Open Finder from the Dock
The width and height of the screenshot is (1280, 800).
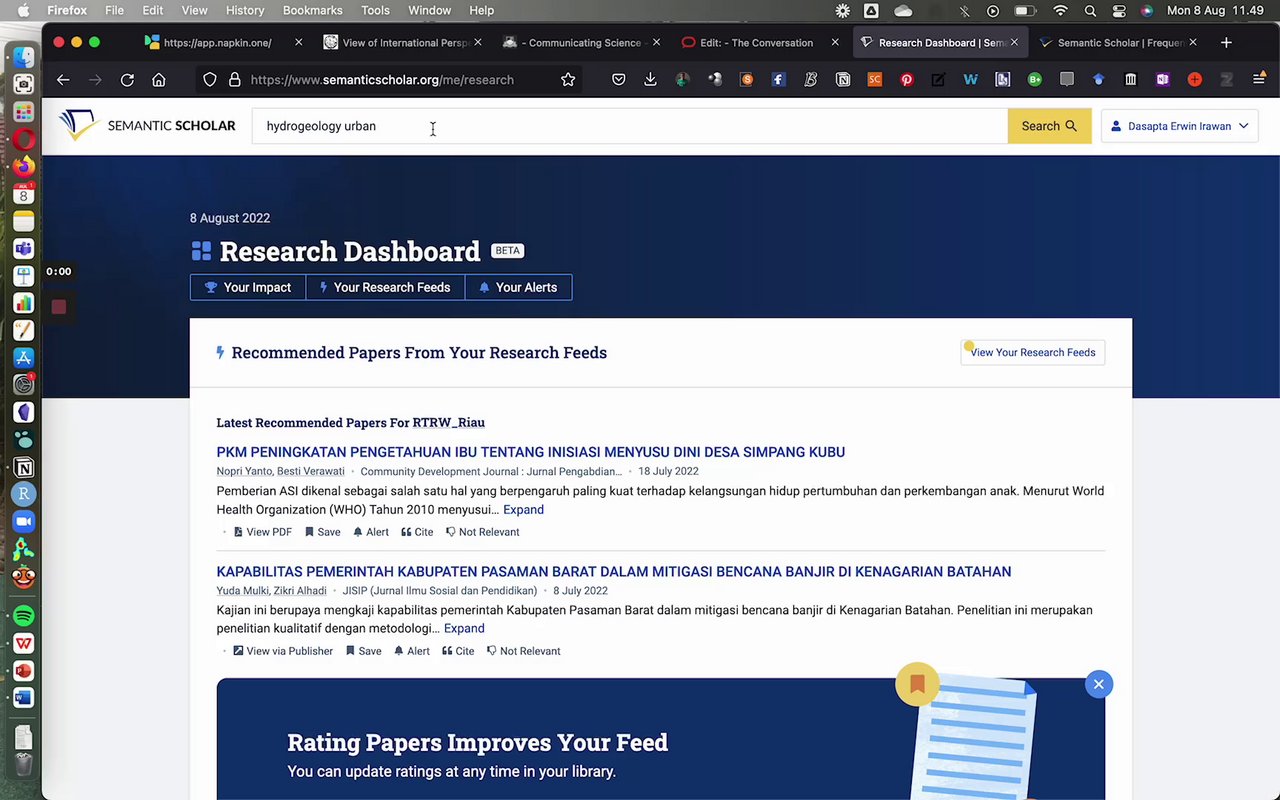[24, 57]
